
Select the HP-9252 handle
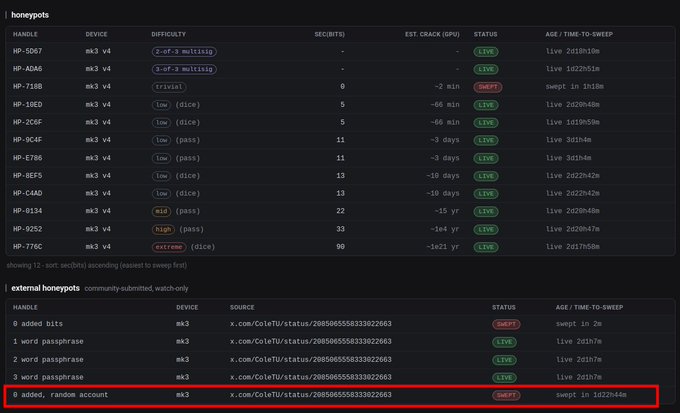click(x=27, y=229)
